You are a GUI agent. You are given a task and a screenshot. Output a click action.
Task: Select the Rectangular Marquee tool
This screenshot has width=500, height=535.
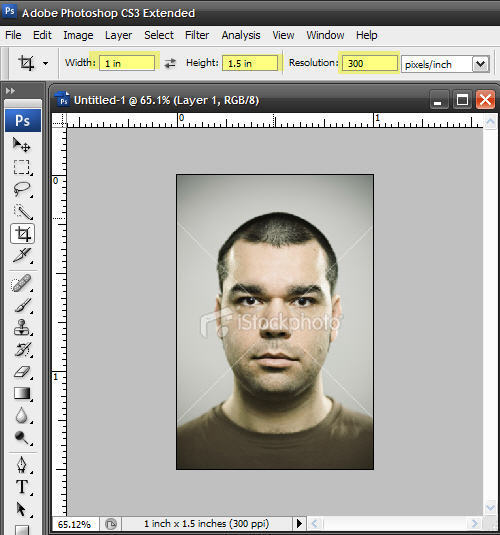tap(22, 167)
